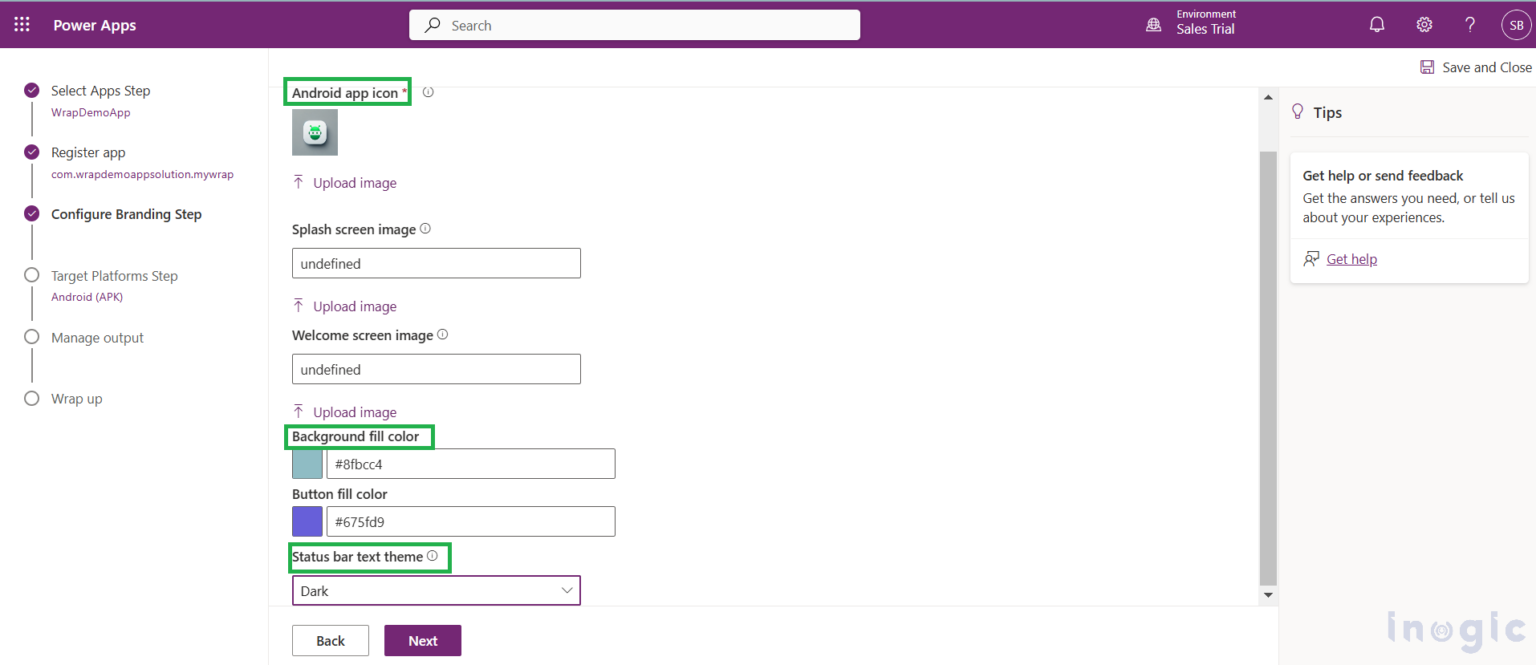
Task: Click the Android app icon info tooltip
Action: click(428, 91)
